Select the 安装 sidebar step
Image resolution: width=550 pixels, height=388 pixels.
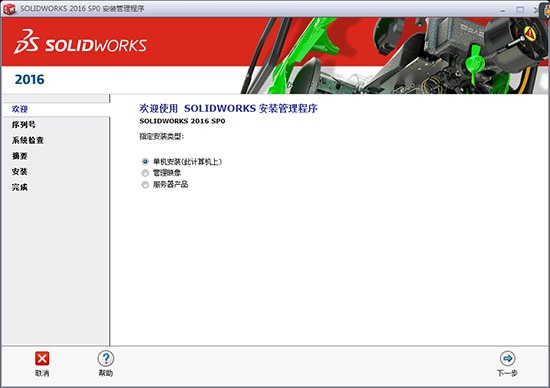pos(20,172)
